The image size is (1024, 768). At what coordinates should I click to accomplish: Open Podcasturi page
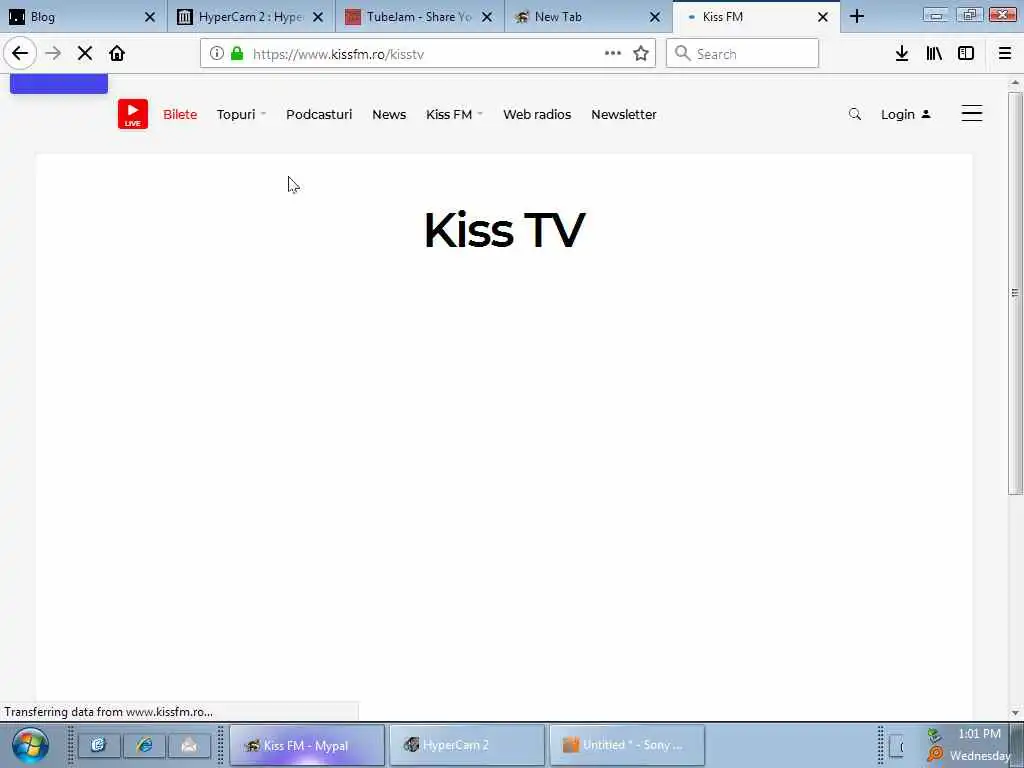(319, 114)
